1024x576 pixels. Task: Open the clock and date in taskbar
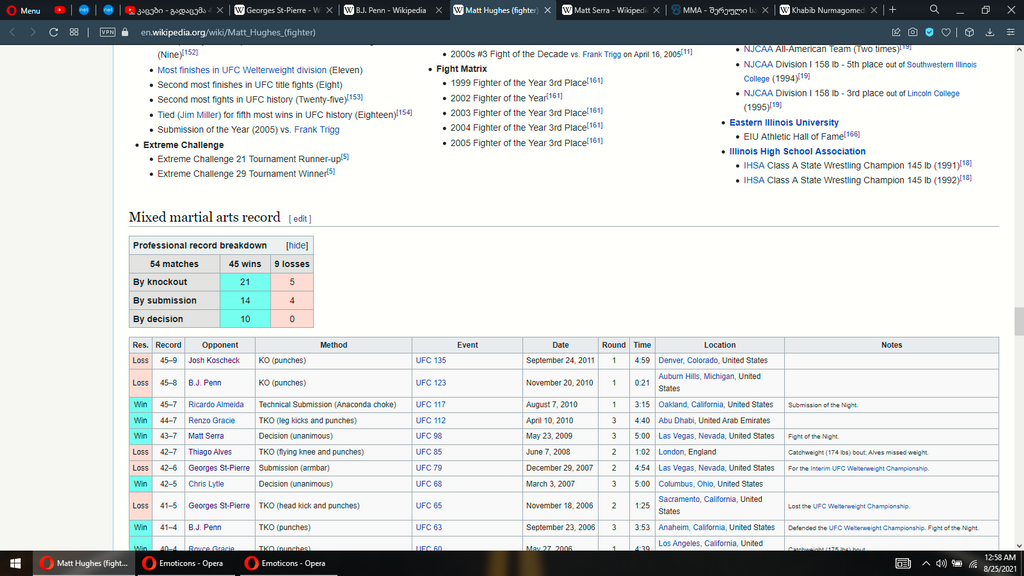(999, 563)
